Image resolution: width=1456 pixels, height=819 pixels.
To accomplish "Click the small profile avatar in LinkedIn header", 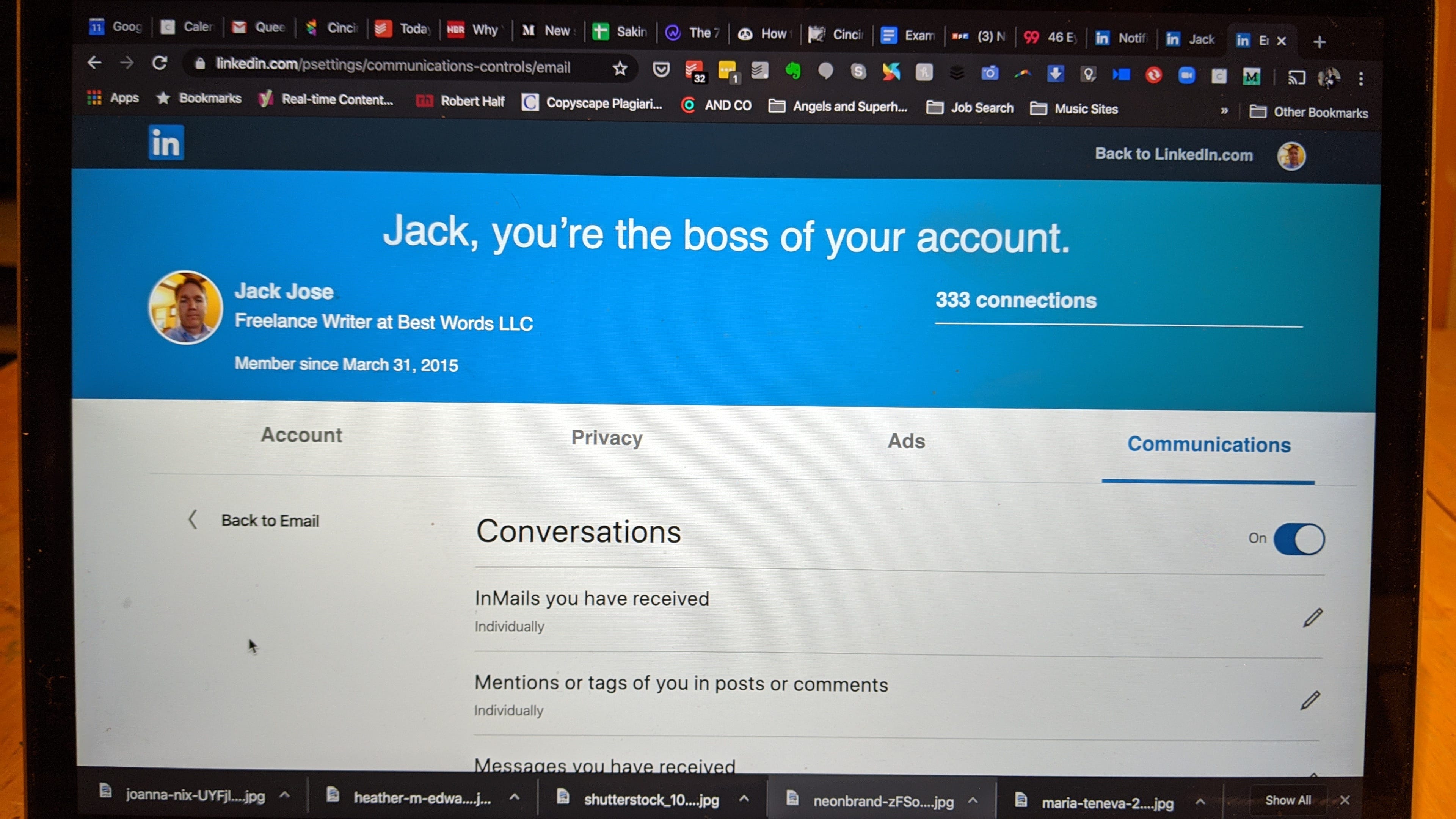I will [x=1291, y=156].
